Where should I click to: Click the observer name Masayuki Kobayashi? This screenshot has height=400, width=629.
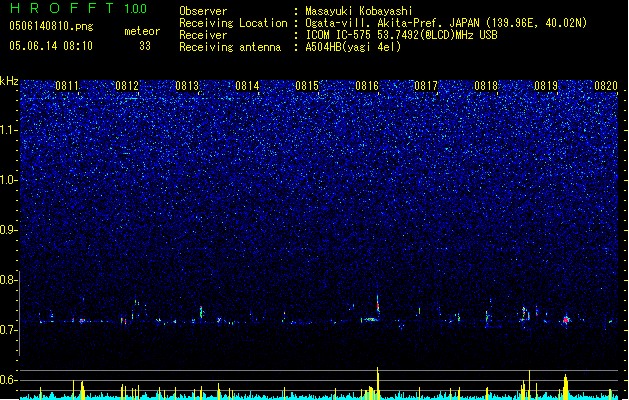point(359,11)
